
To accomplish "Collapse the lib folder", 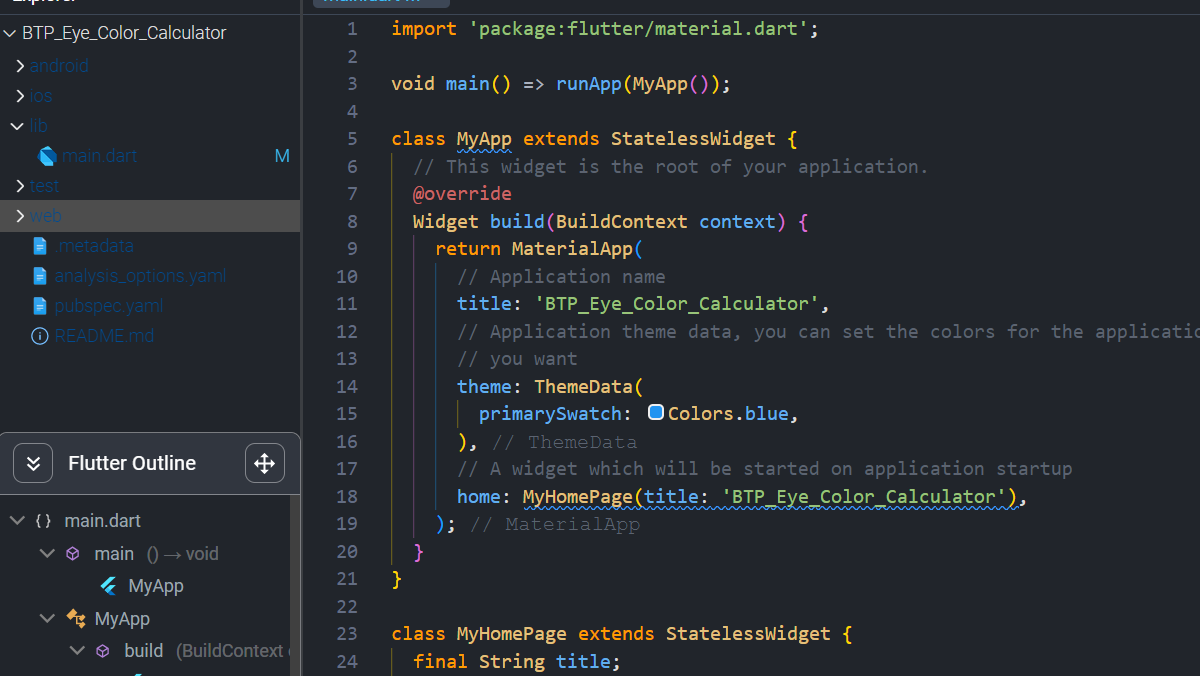I will [x=17, y=126].
